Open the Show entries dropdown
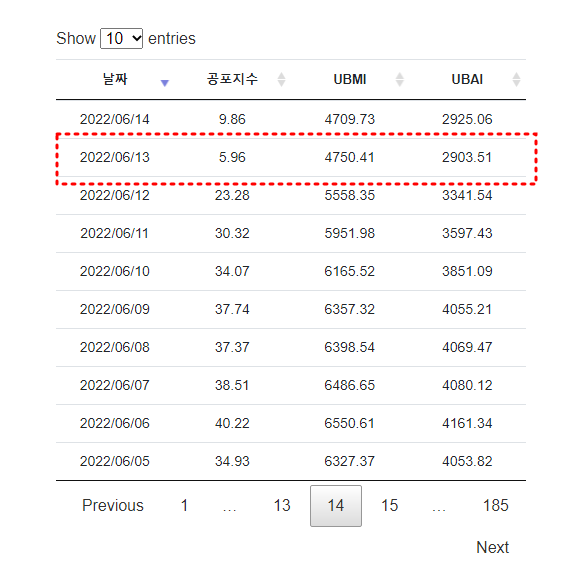Viewport: 570px width, 562px height. 121,39
